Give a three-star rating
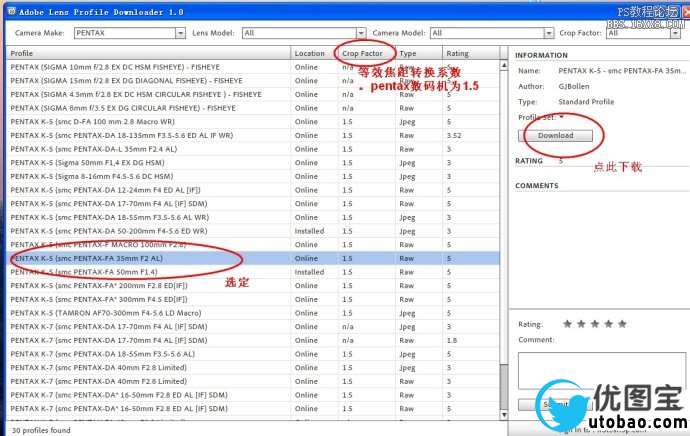The width and height of the screenshot is (690, 436). [595, 324]
